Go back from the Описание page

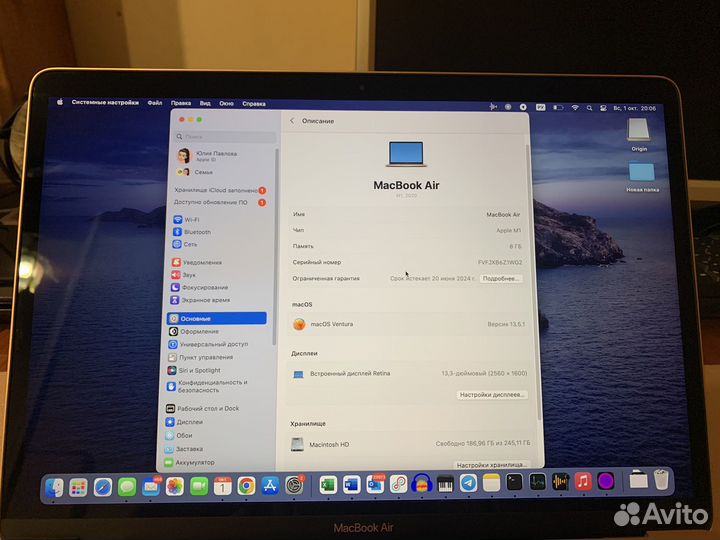point(292,121)
